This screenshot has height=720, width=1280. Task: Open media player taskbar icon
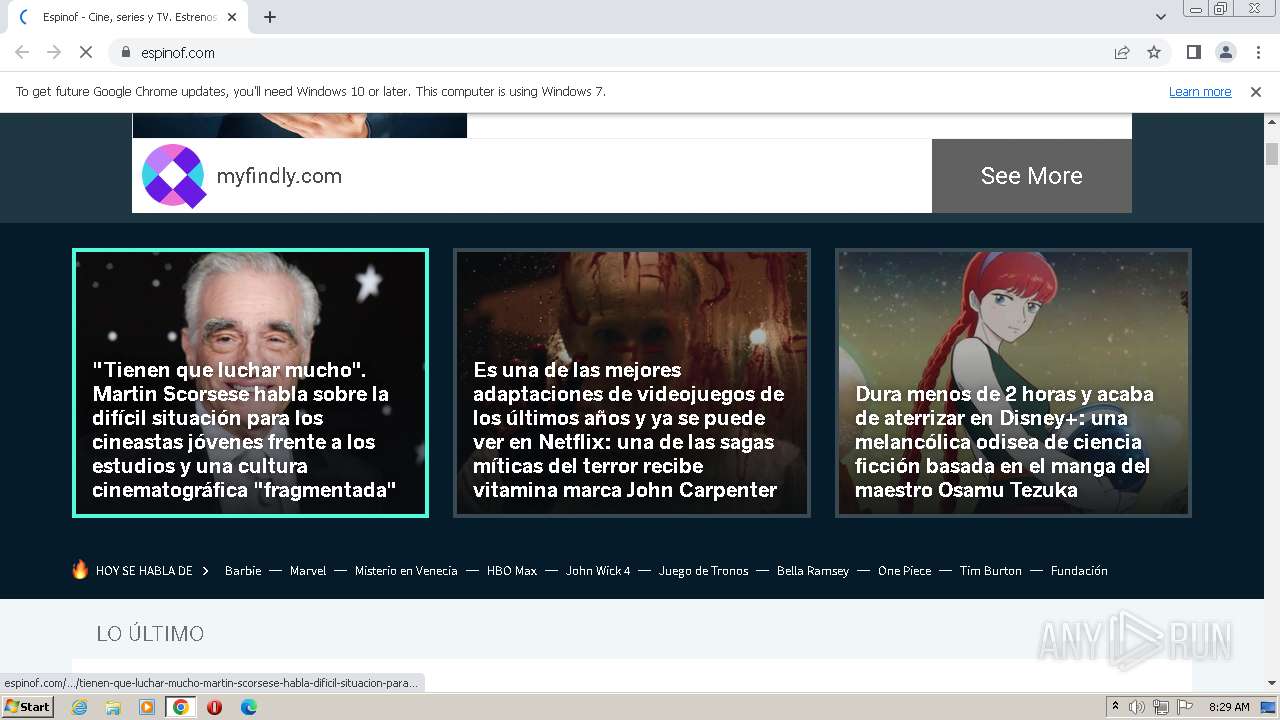tap(147, 707)
